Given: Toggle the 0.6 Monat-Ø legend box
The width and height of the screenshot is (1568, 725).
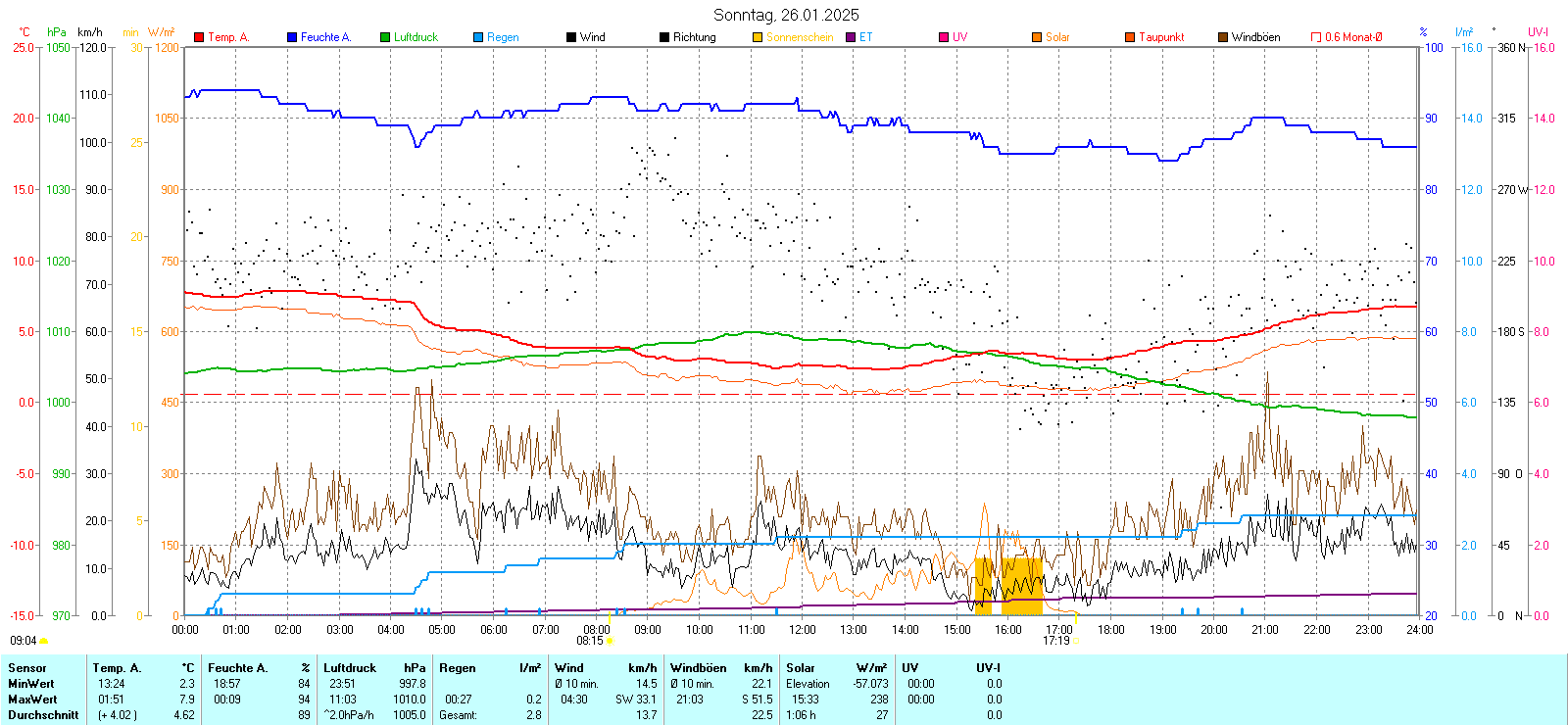Looking at the screenshot, I should click(1316, 37).
